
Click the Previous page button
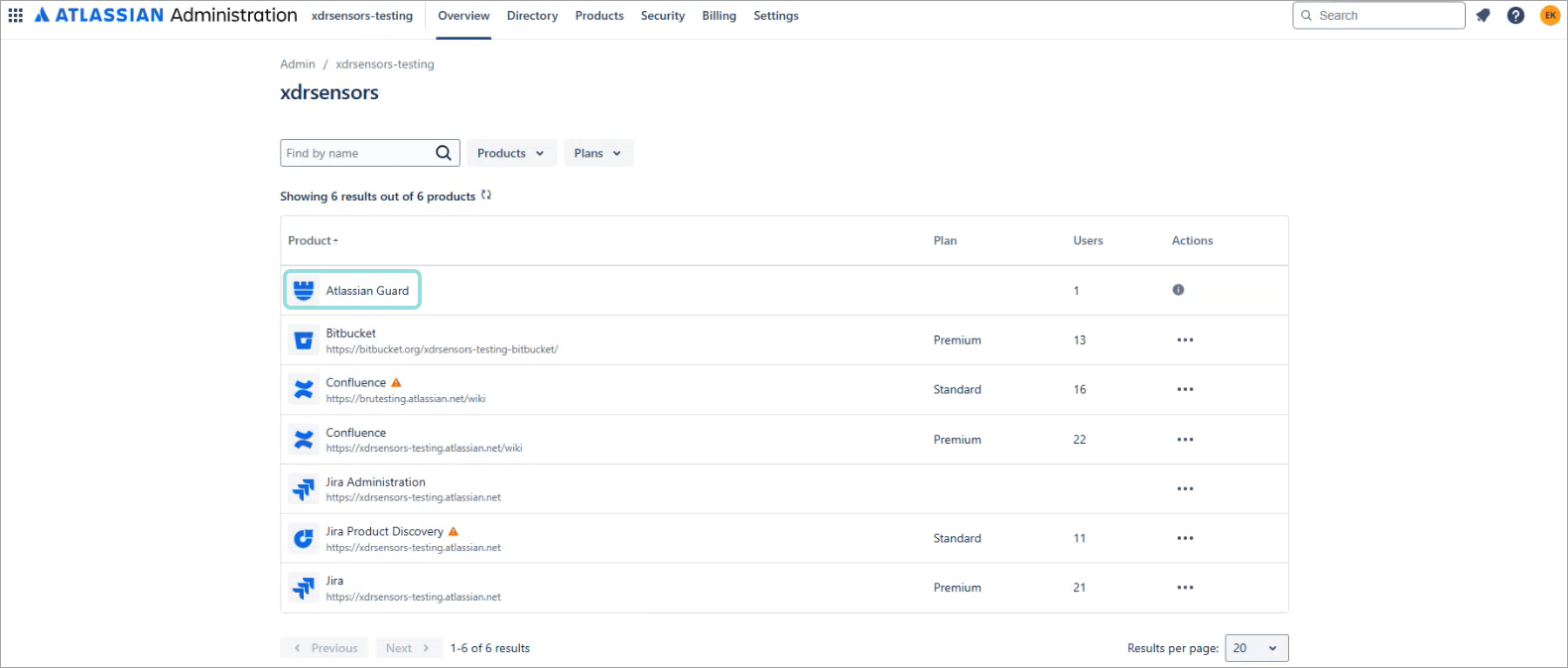click(325, 648)
